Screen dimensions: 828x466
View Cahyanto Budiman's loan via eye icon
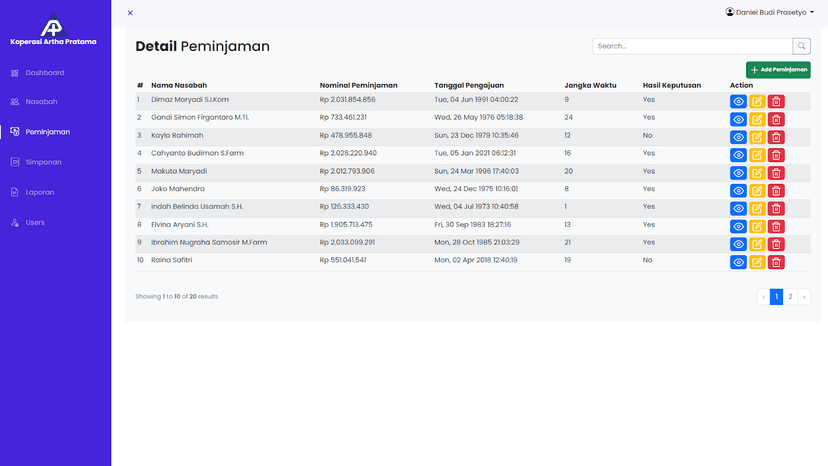pos(739,155)
